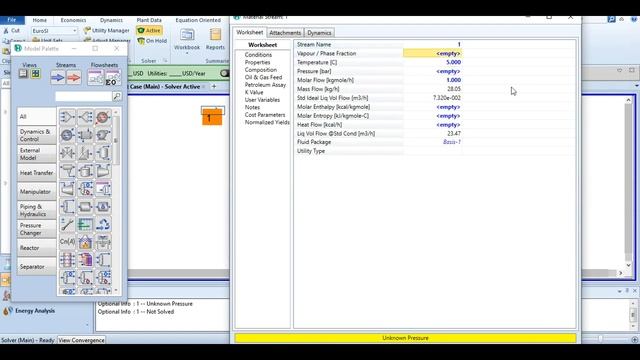Open the Dynamics tab of stream window
The height and width of the screenshot is (360, 640).
[x=319, y=33]
